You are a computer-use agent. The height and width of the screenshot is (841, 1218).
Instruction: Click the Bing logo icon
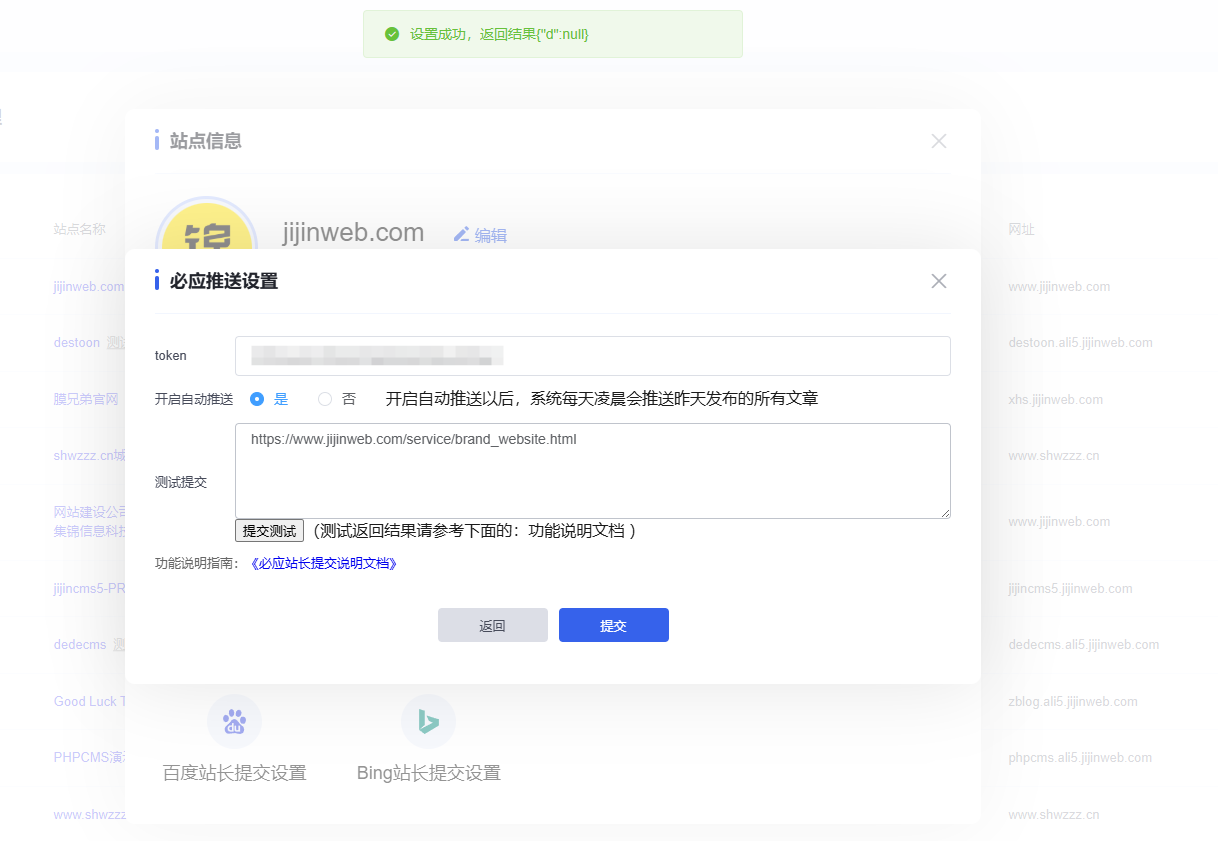click(x=428, y=721)
